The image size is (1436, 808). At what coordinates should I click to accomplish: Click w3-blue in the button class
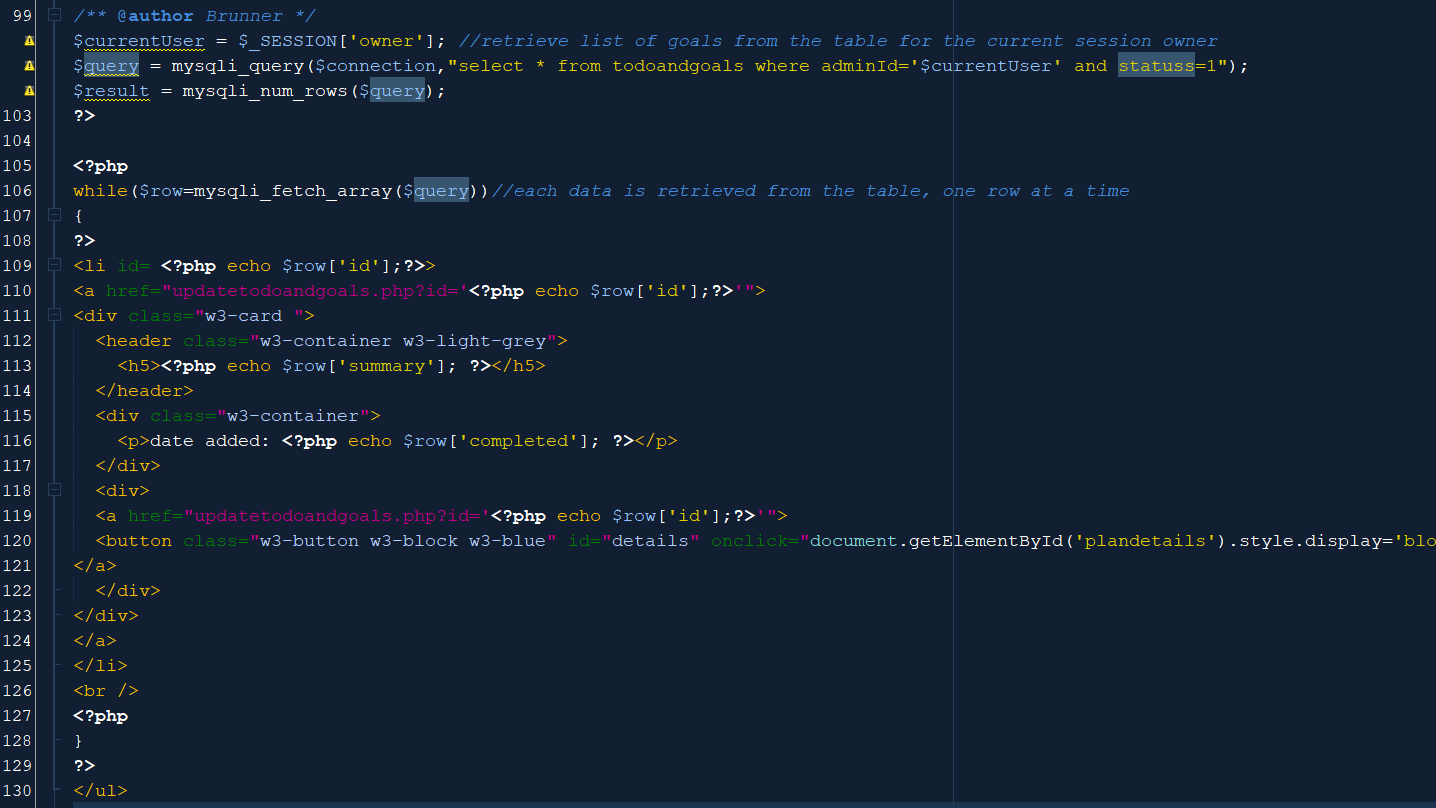click(508, 541)
